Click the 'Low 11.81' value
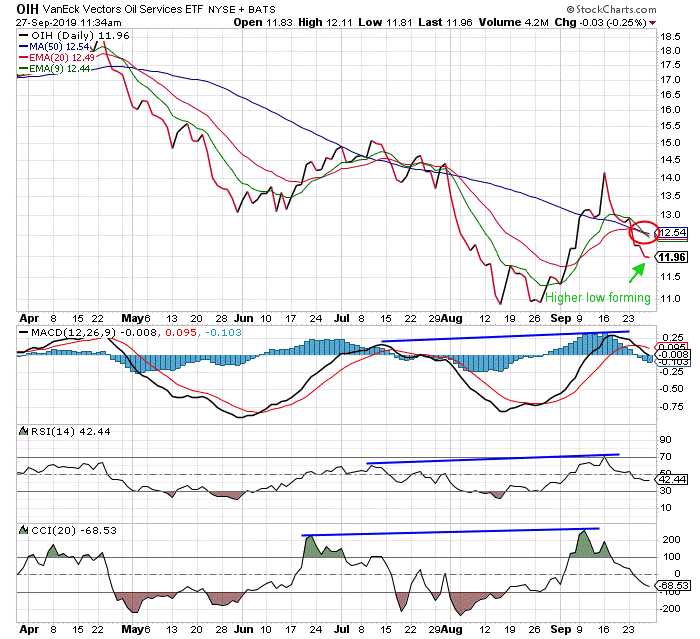 385,22
